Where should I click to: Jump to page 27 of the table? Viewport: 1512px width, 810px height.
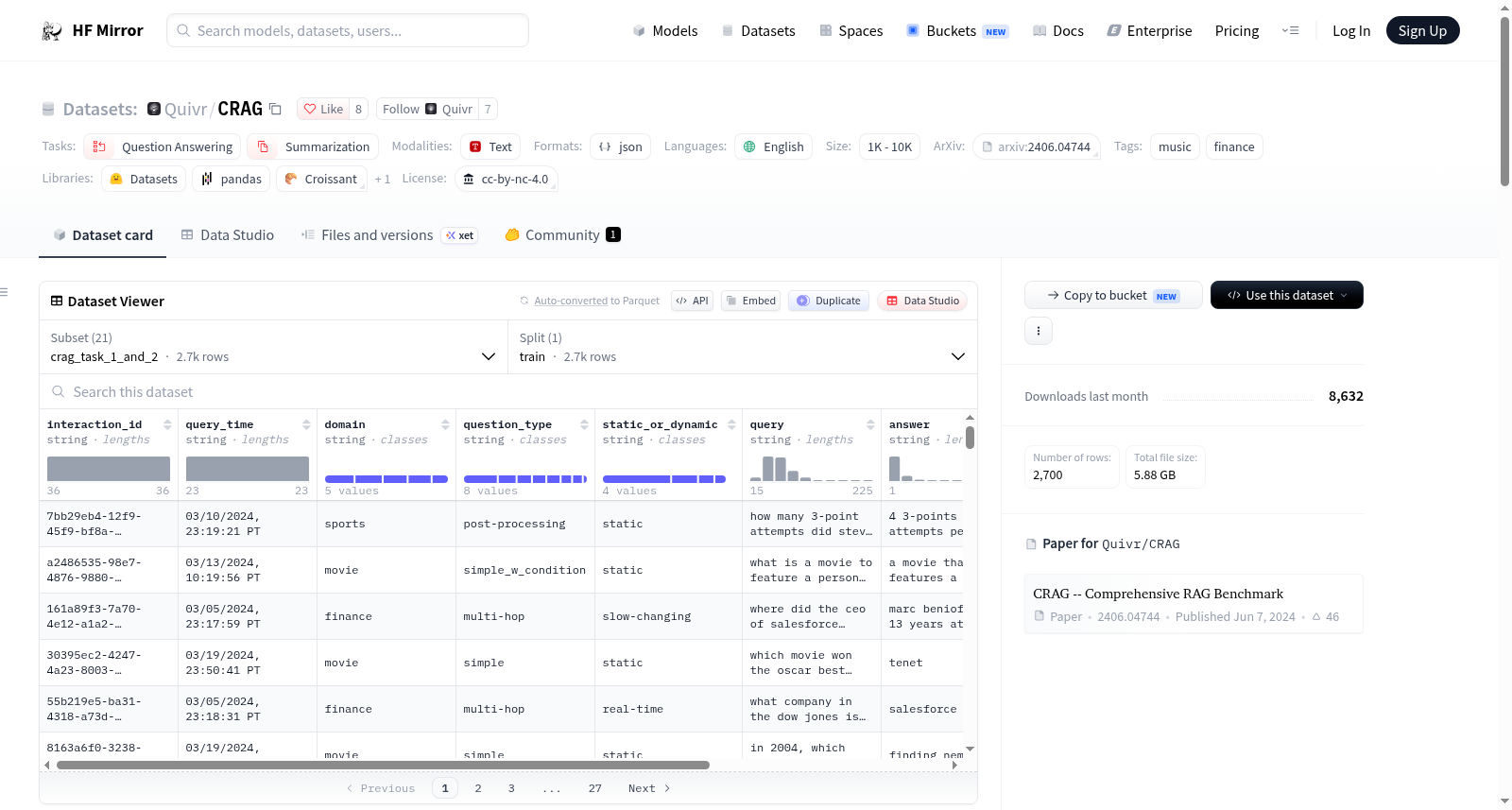(595, 788)
